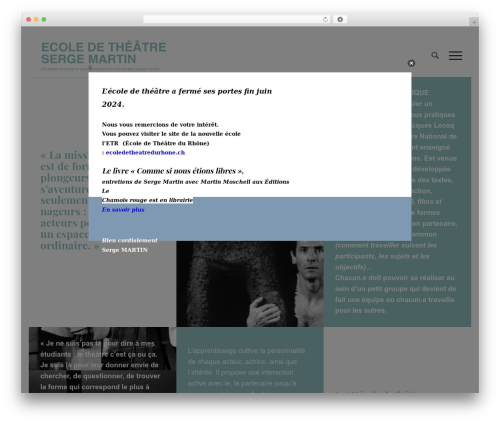Image resolution: width=500 pixels, height=423 pixels.
Task: Click the 'L'école de théâtre a fermé' heading
Action: coord(187,98)
